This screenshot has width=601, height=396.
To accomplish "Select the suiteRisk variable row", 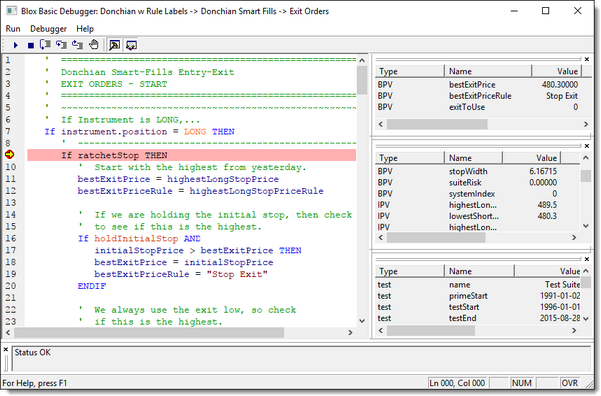I will [x=478, y=182].
